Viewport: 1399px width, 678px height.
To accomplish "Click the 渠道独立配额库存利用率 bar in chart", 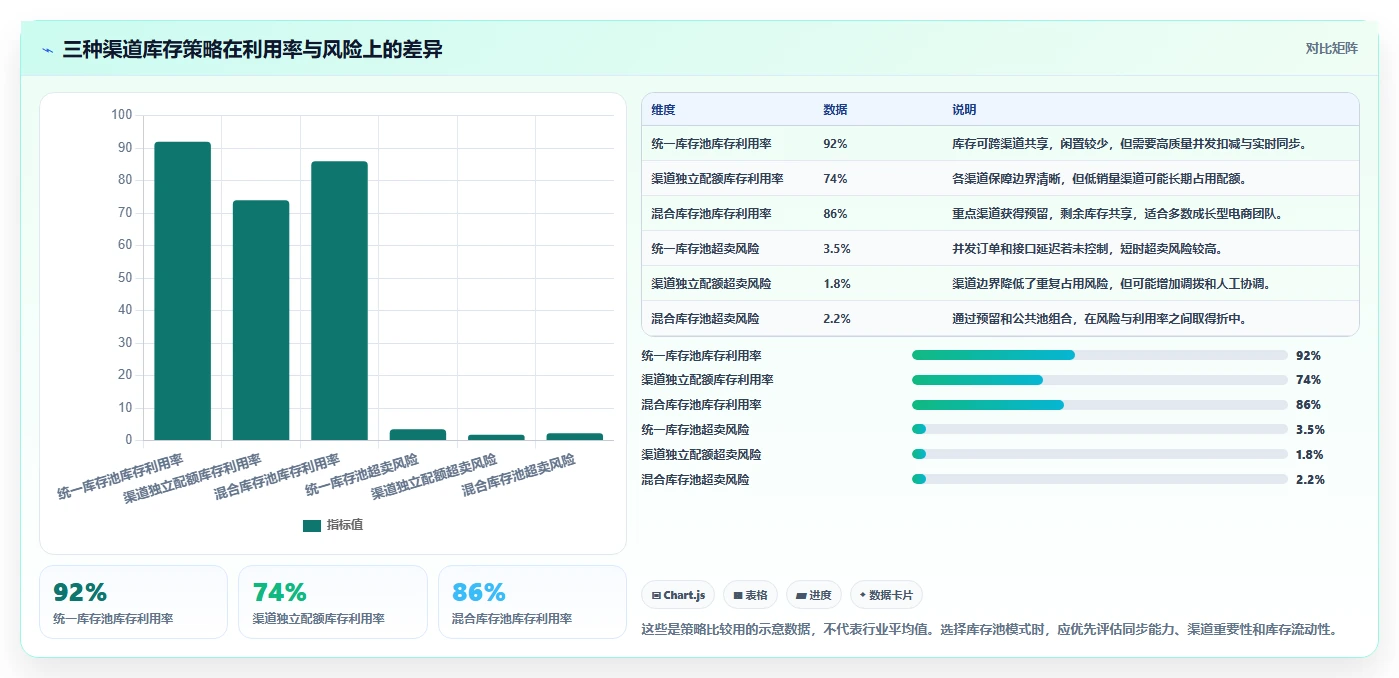I will [261, 320].
